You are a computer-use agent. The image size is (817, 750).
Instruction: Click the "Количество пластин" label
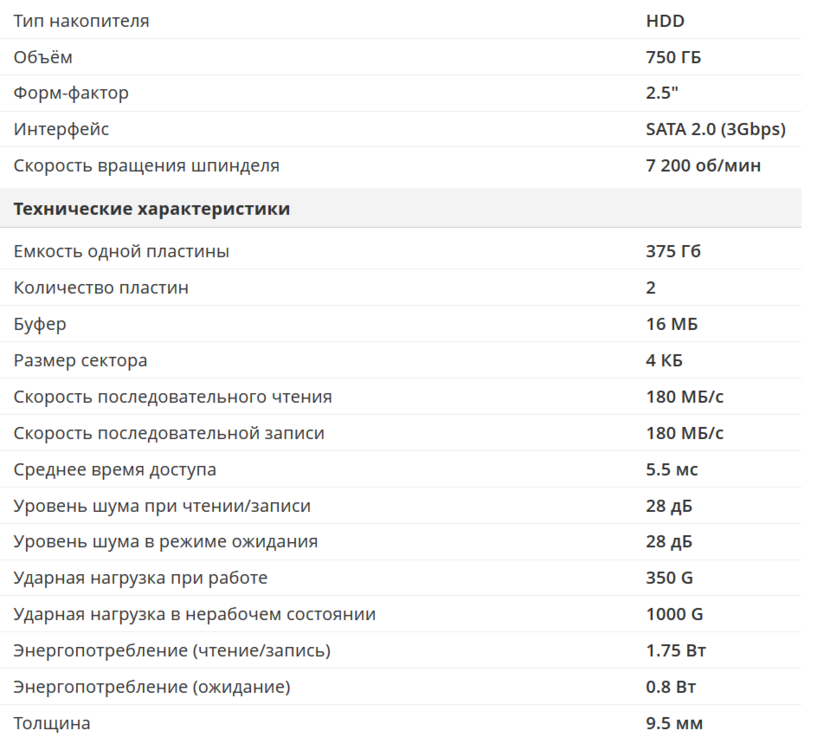click(x=101, y=288)
